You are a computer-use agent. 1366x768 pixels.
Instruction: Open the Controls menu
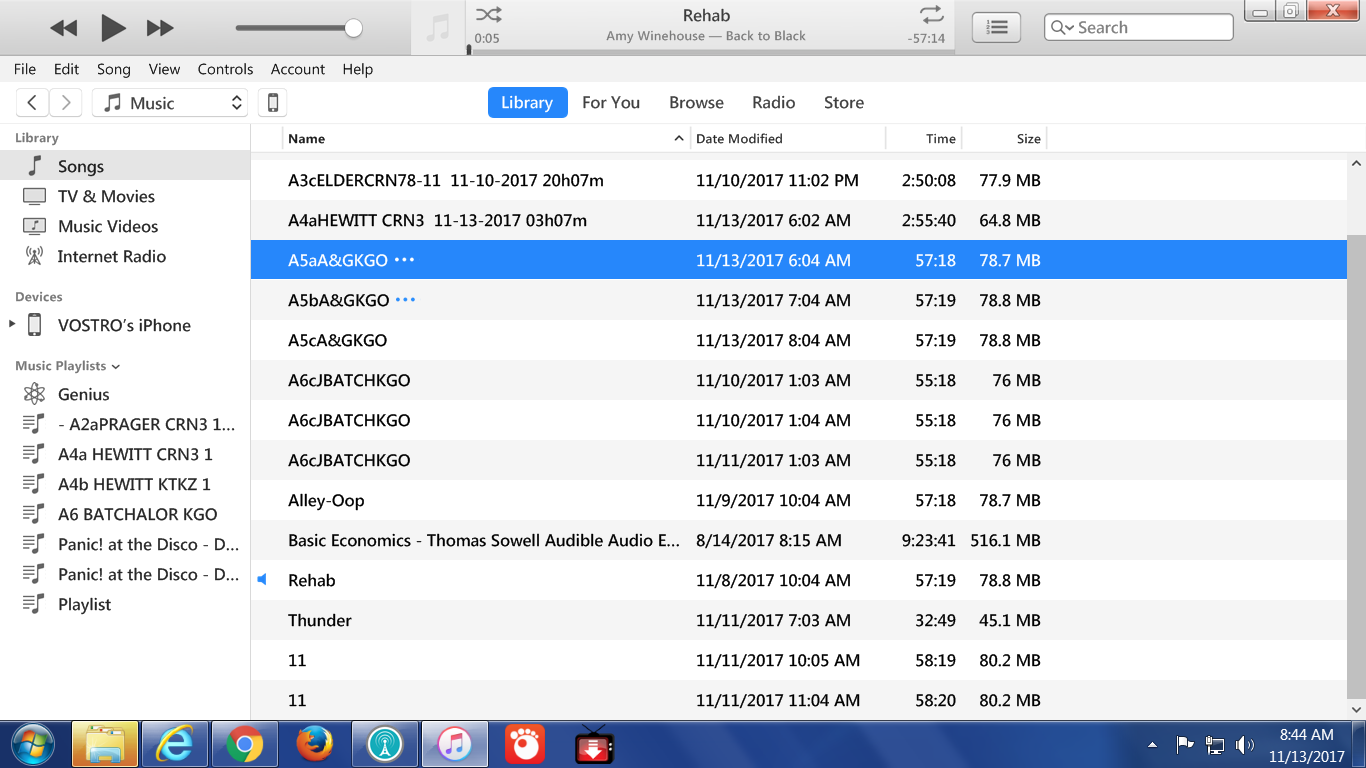(225, 69)
